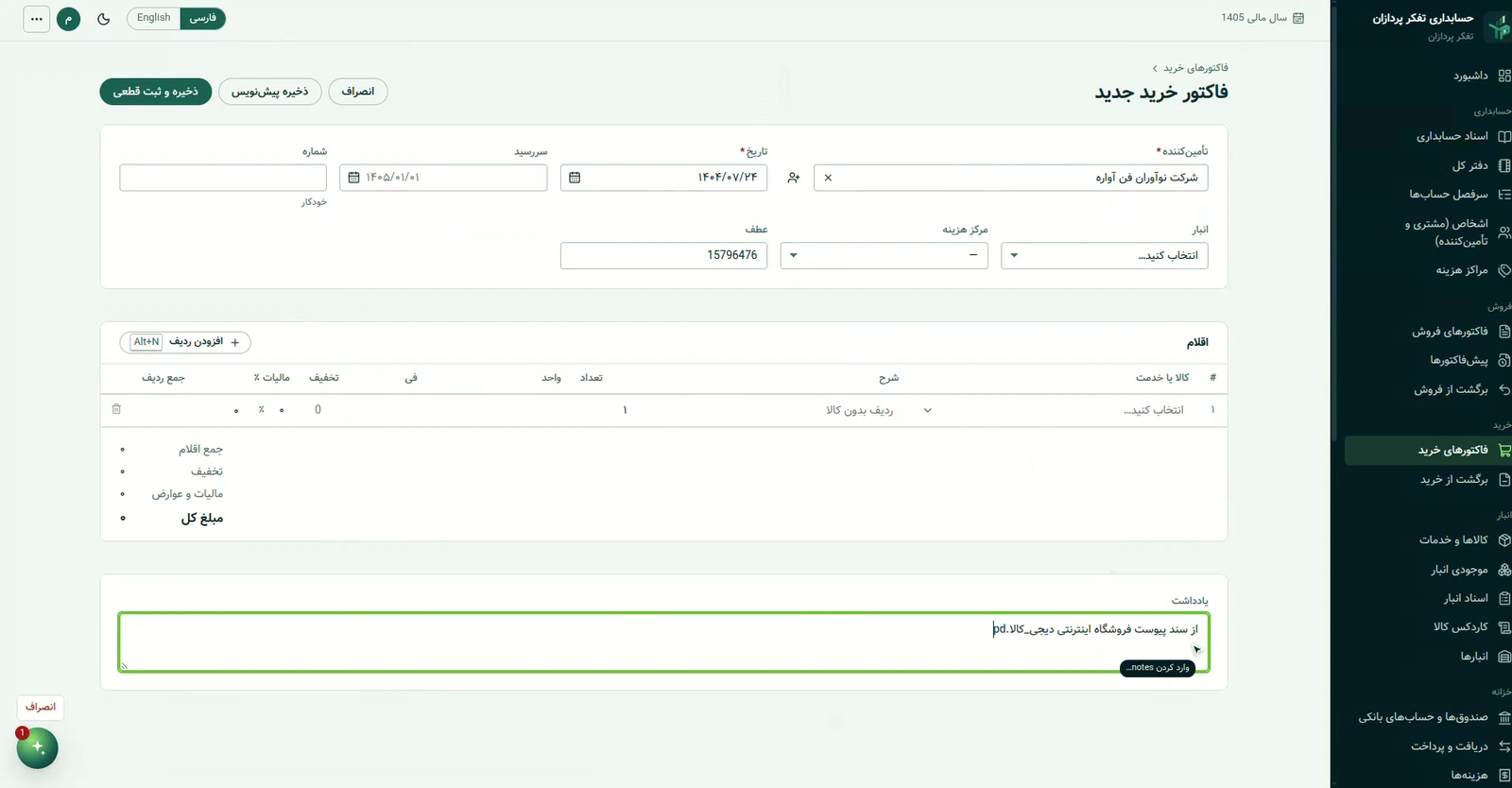The image size is (1512, 788).
Task: Open فاکتورهای فروش in the sidebar
Action: (1428, 332)
